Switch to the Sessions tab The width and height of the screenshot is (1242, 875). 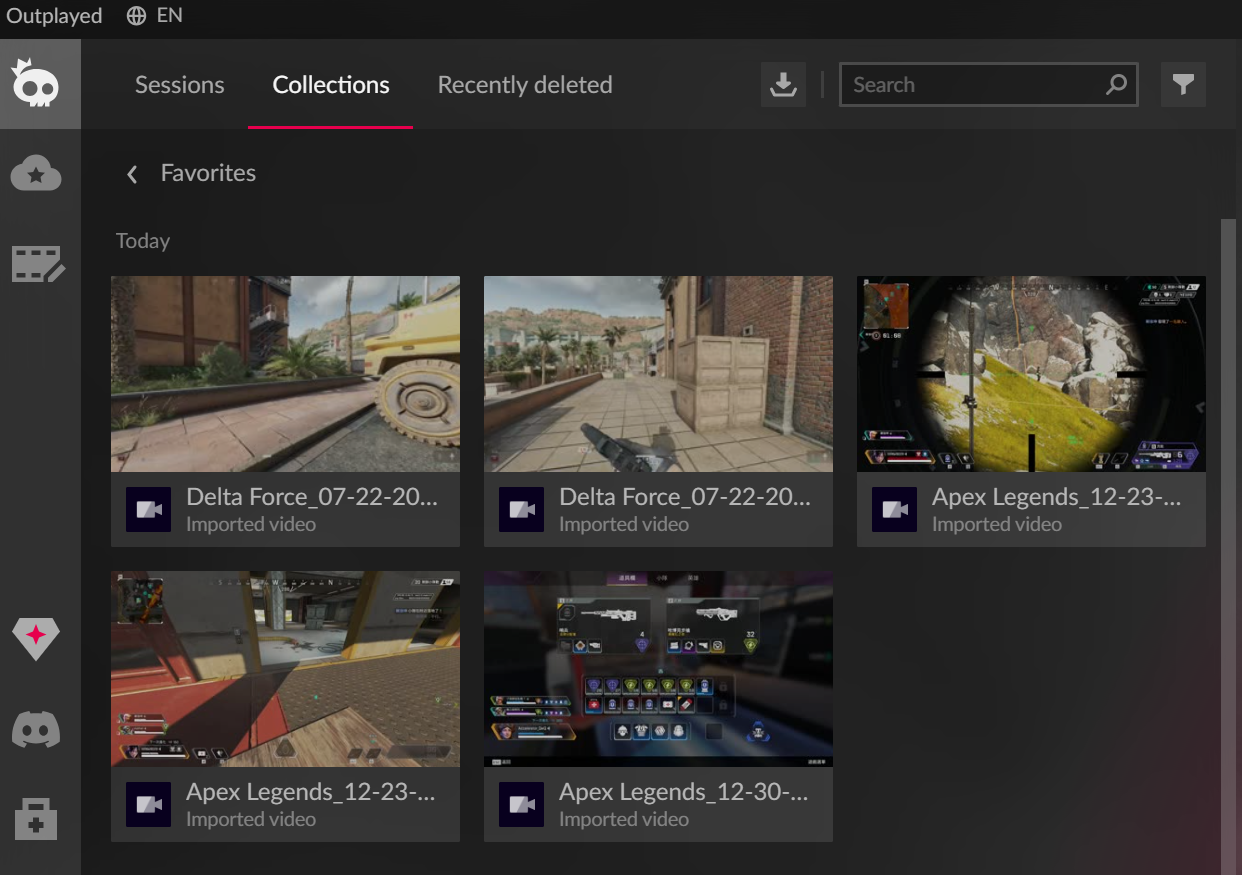(180, 85)
